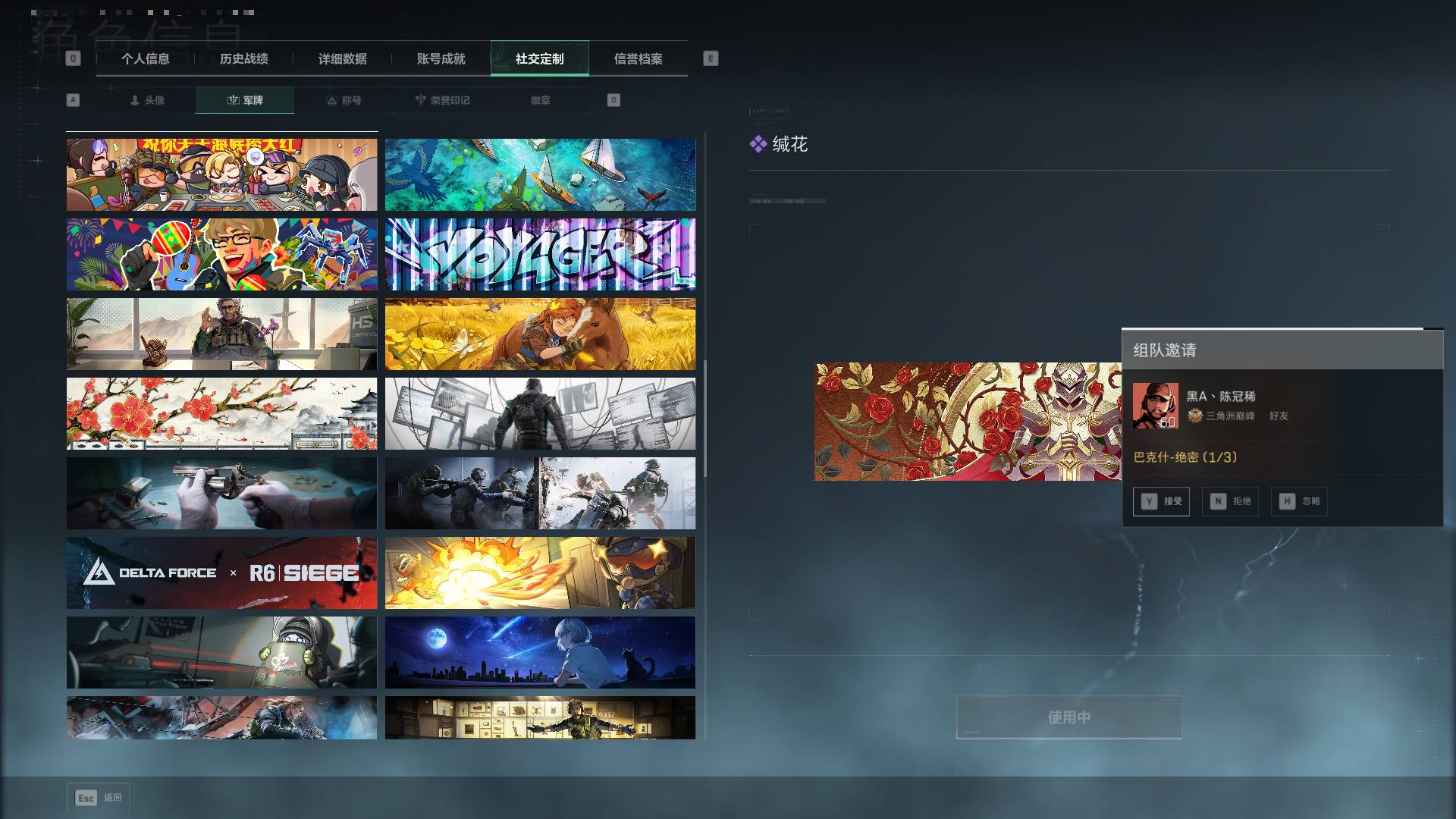Select the 军牌 sub-tab
The image size is (1456, 819).
[x=245, y=100]
